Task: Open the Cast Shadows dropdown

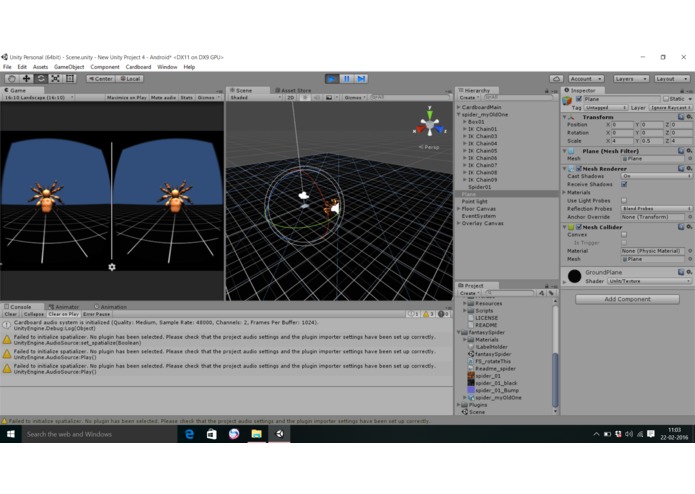Action: [x=656, y=176]
